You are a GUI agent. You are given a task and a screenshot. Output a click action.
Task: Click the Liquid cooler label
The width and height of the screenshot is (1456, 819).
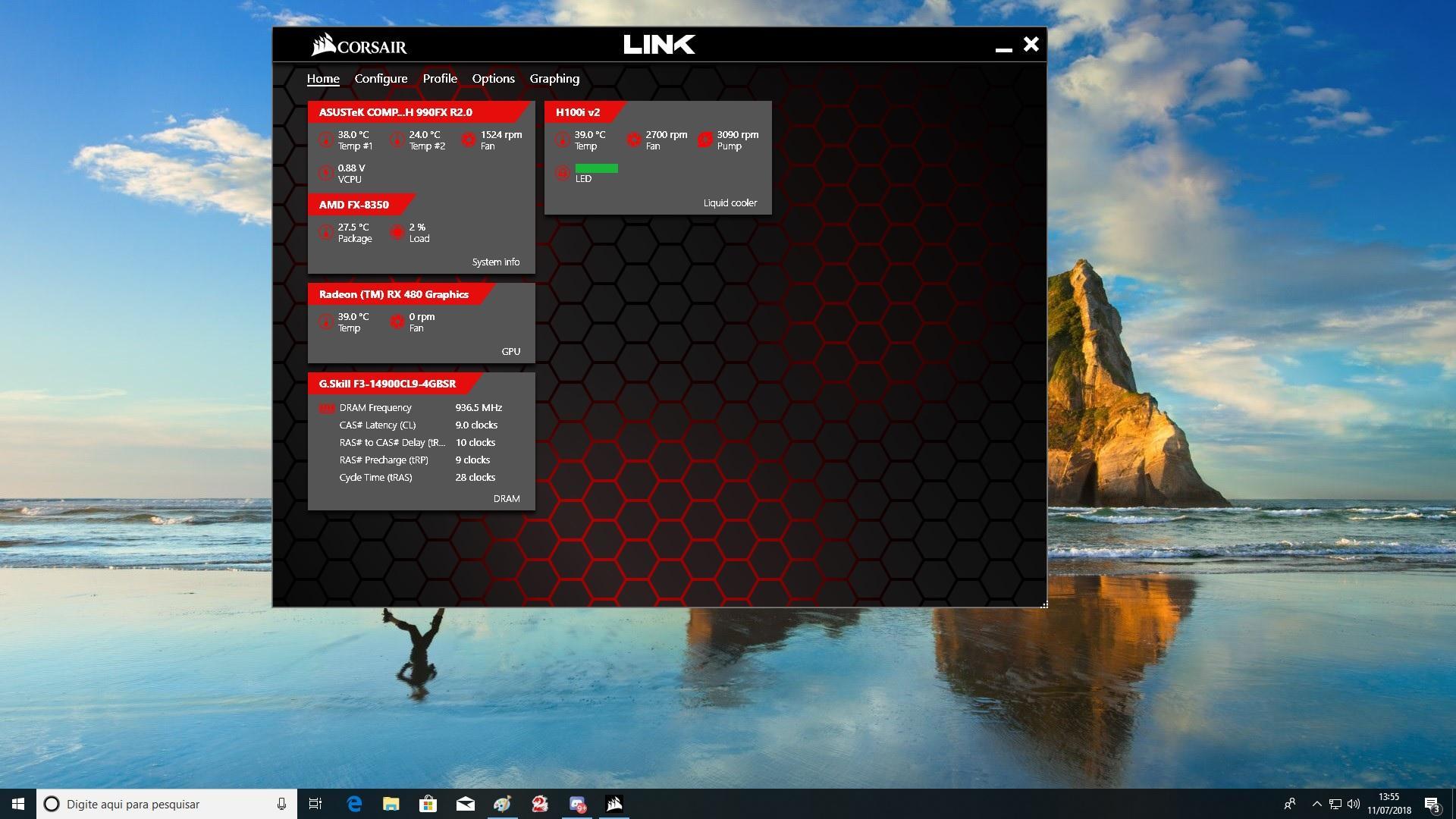click(730, 203)
